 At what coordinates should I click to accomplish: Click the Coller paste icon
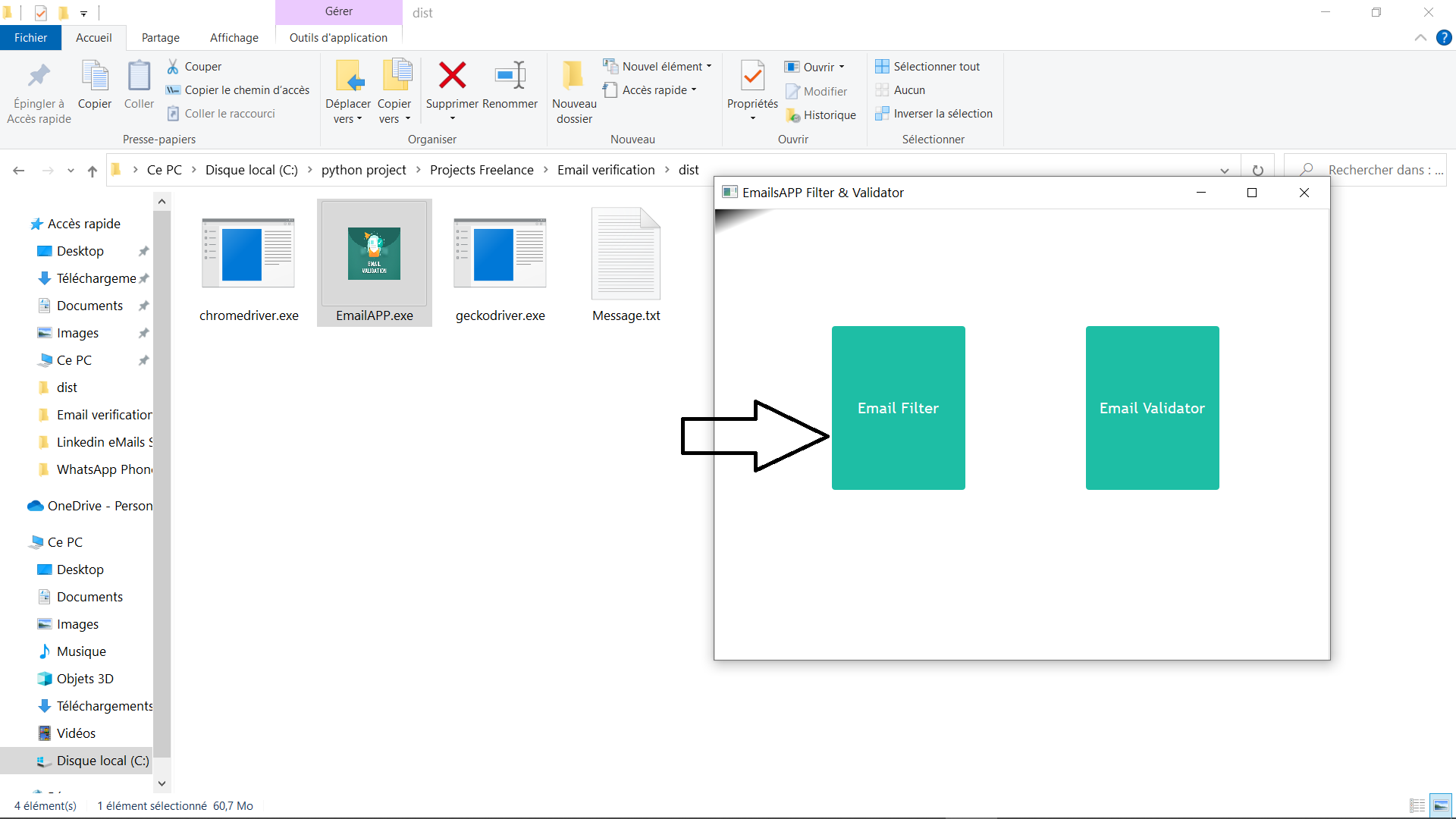click(139, 76)
